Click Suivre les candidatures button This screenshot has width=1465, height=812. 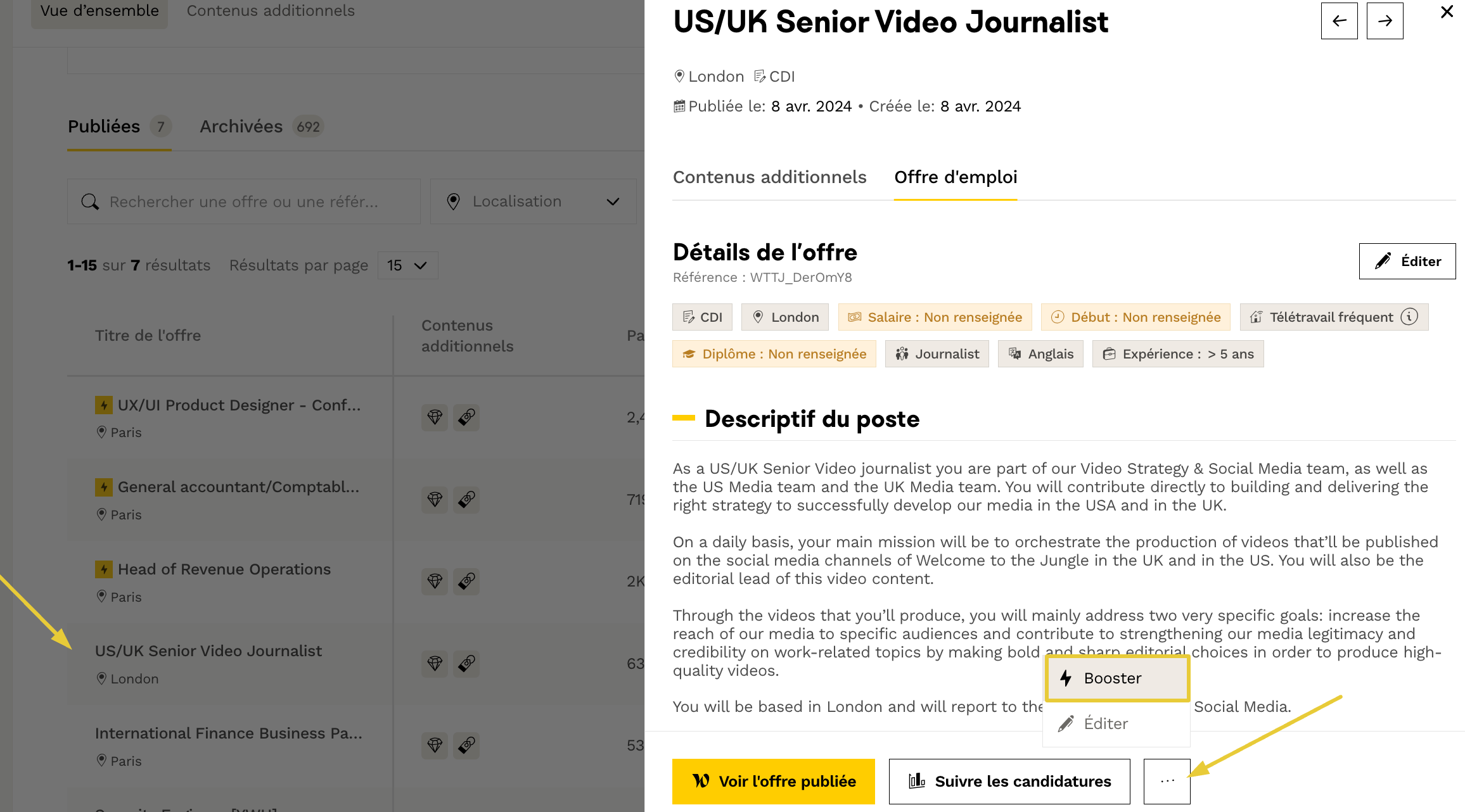point(1009,781)
